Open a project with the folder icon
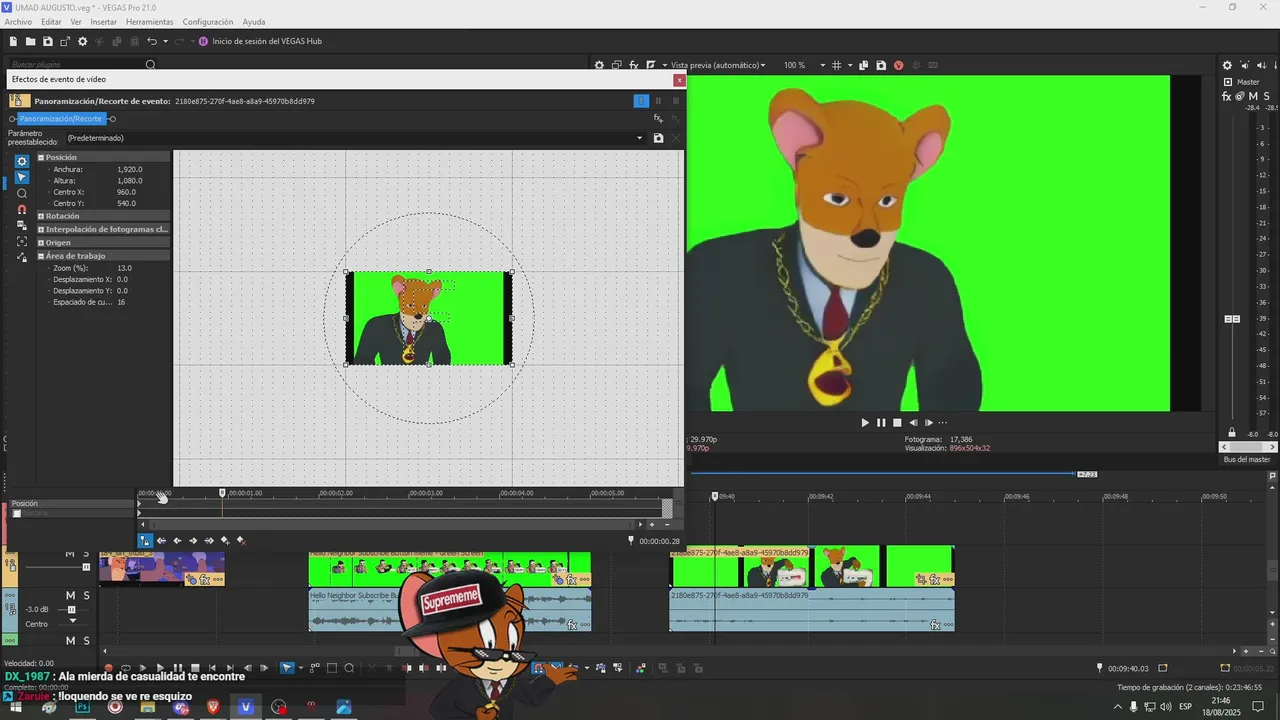This screenshot has height=720, width=1280. pos(30,41)
